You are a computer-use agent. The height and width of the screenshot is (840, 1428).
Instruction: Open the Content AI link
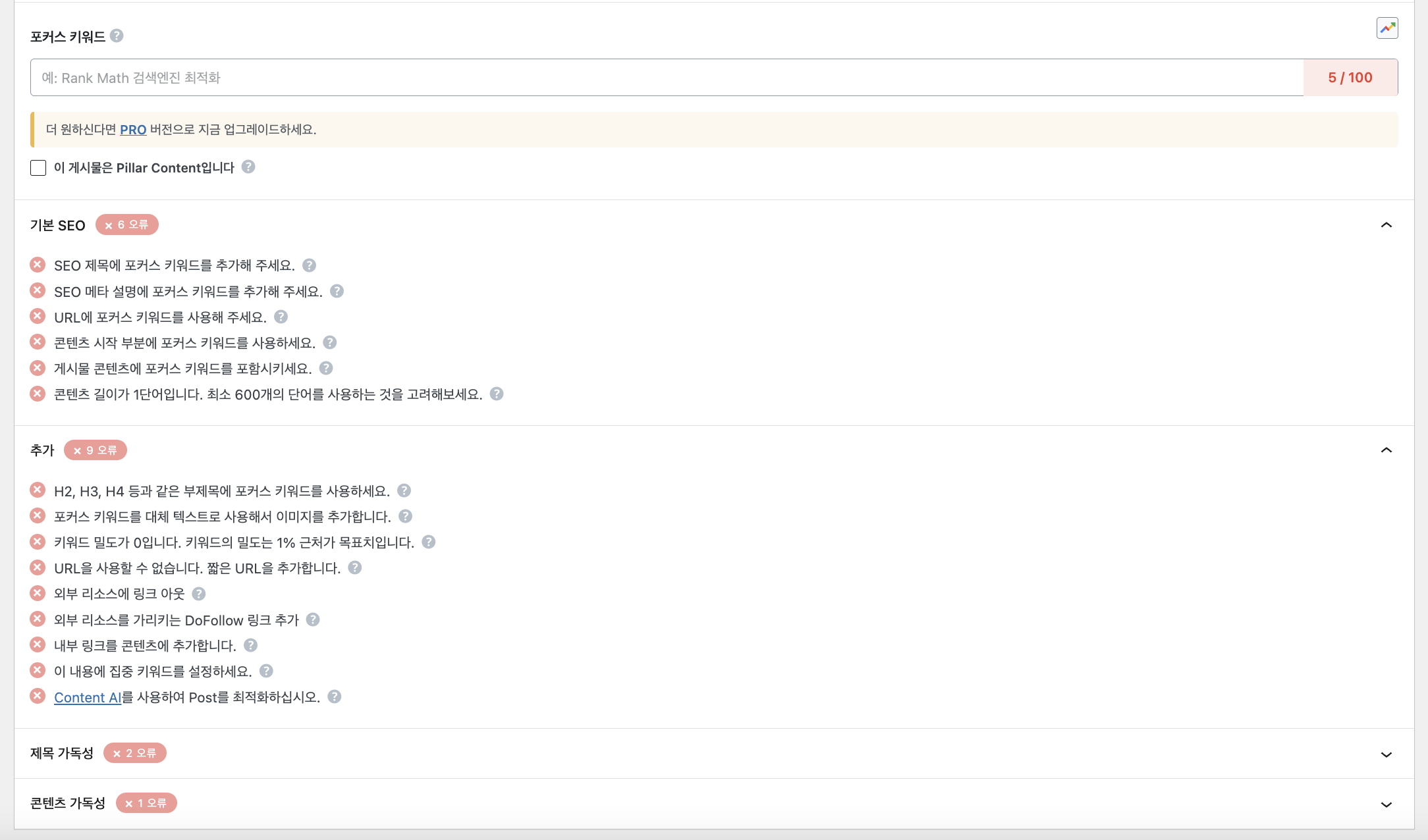88,697
